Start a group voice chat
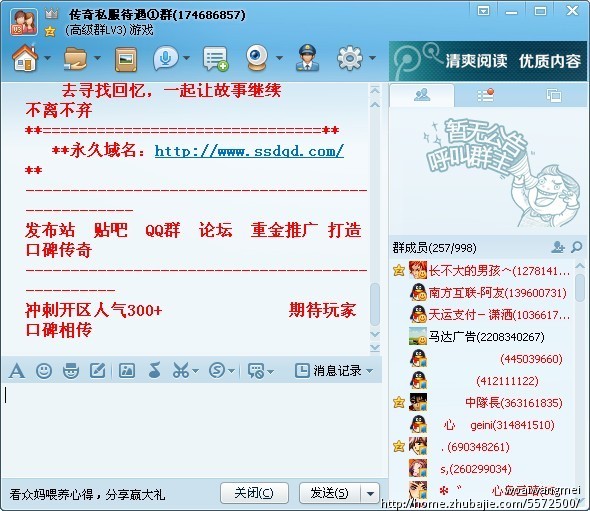 point(166,58)
